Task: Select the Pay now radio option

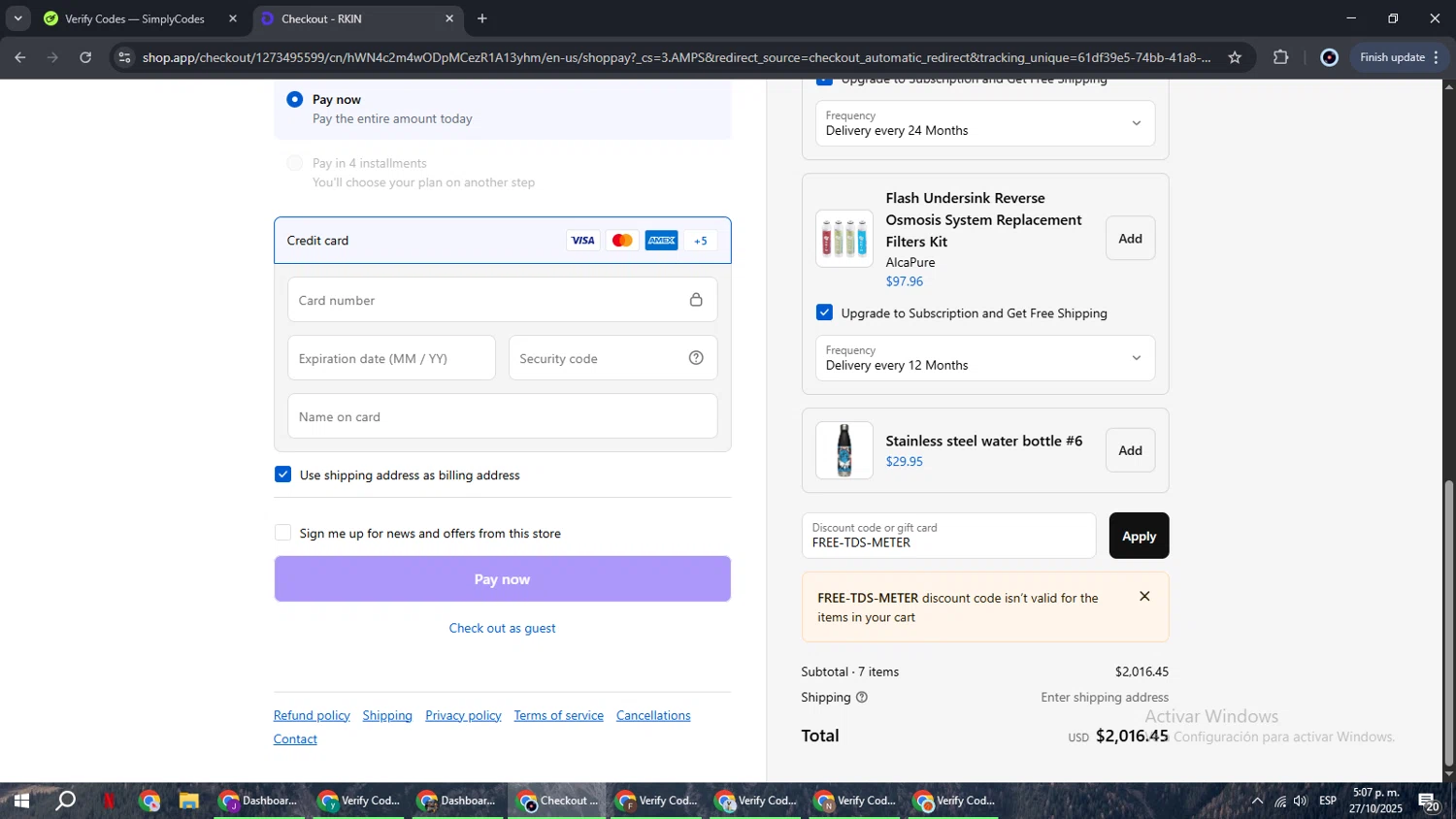Action: 295,99
